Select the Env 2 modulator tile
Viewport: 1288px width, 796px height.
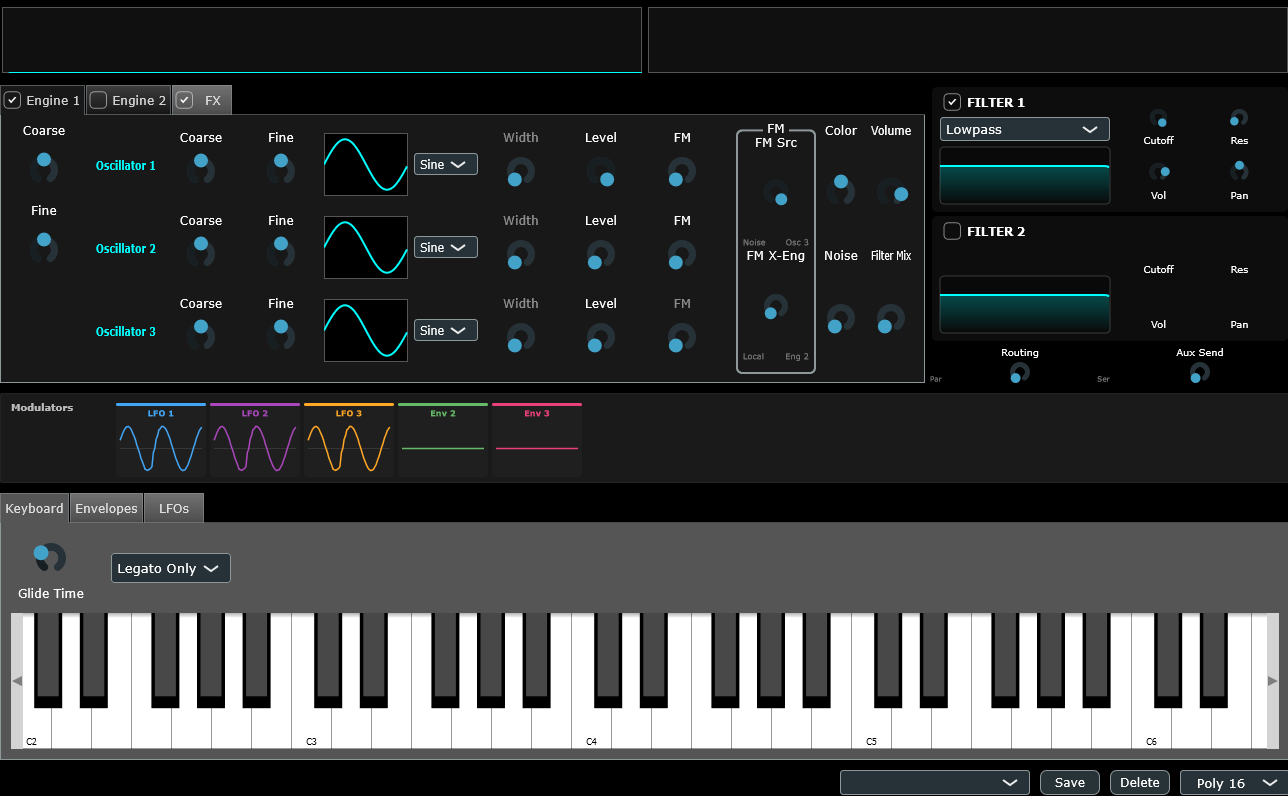click(x=443, y=440)
